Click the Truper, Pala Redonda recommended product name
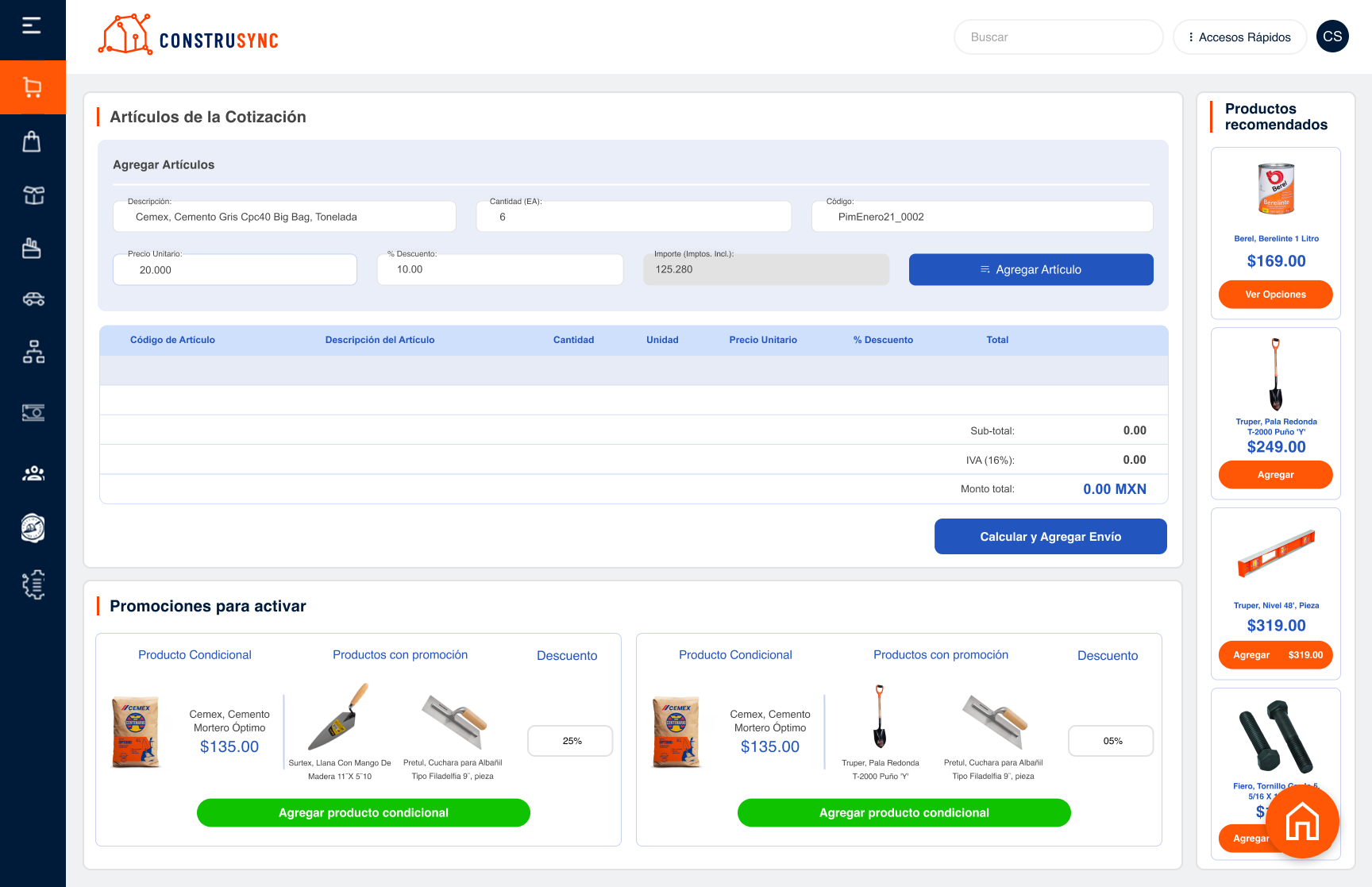Screen dimensions: 1372x887 (1276, 427)
